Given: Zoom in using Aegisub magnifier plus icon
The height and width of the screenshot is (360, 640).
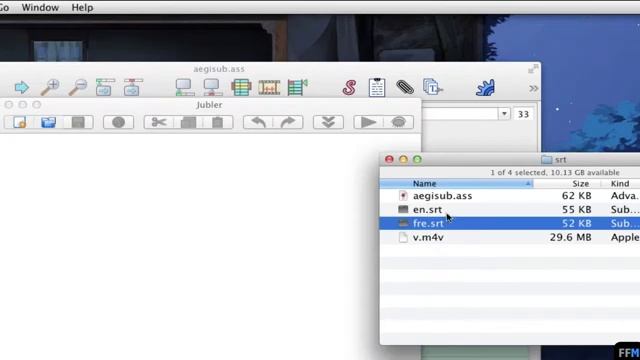Looking at the screenshot, I should pyautogui.click(x=50, y=87).
